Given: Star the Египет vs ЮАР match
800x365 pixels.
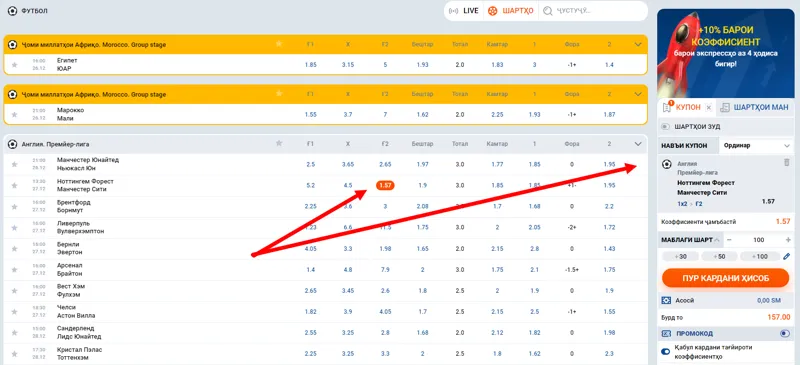Looking at the screenshot, I should pyautogui.click(x=14, y=65).
